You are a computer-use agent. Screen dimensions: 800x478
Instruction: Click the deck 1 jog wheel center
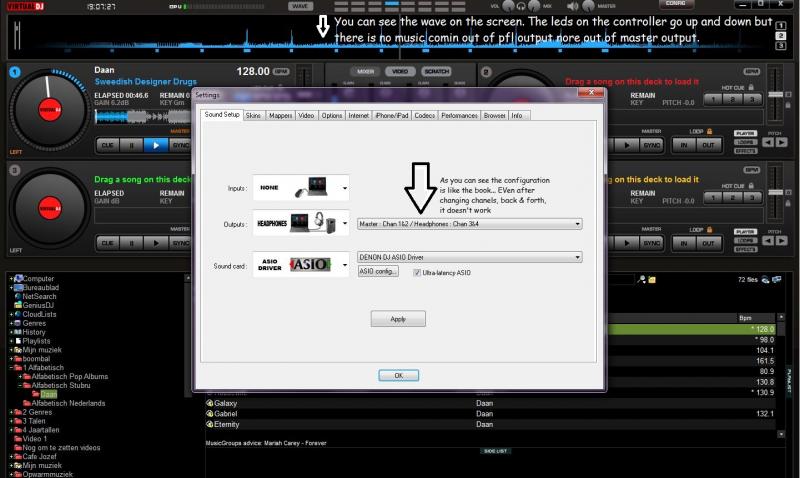click(50, 110)
